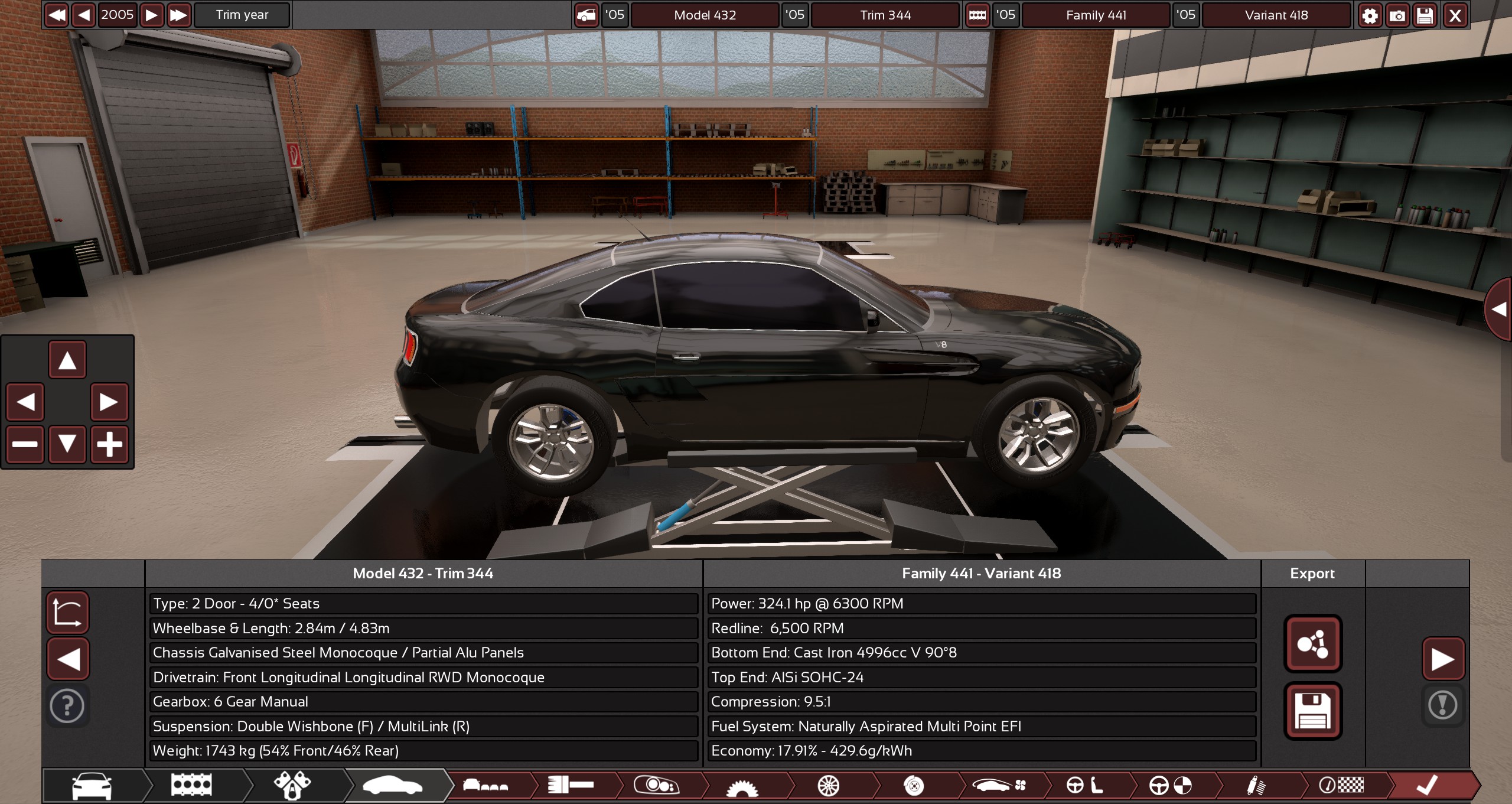Open the brake disc tab
The height and width of the screenshot is (804, 1512).
click(914, 785)
